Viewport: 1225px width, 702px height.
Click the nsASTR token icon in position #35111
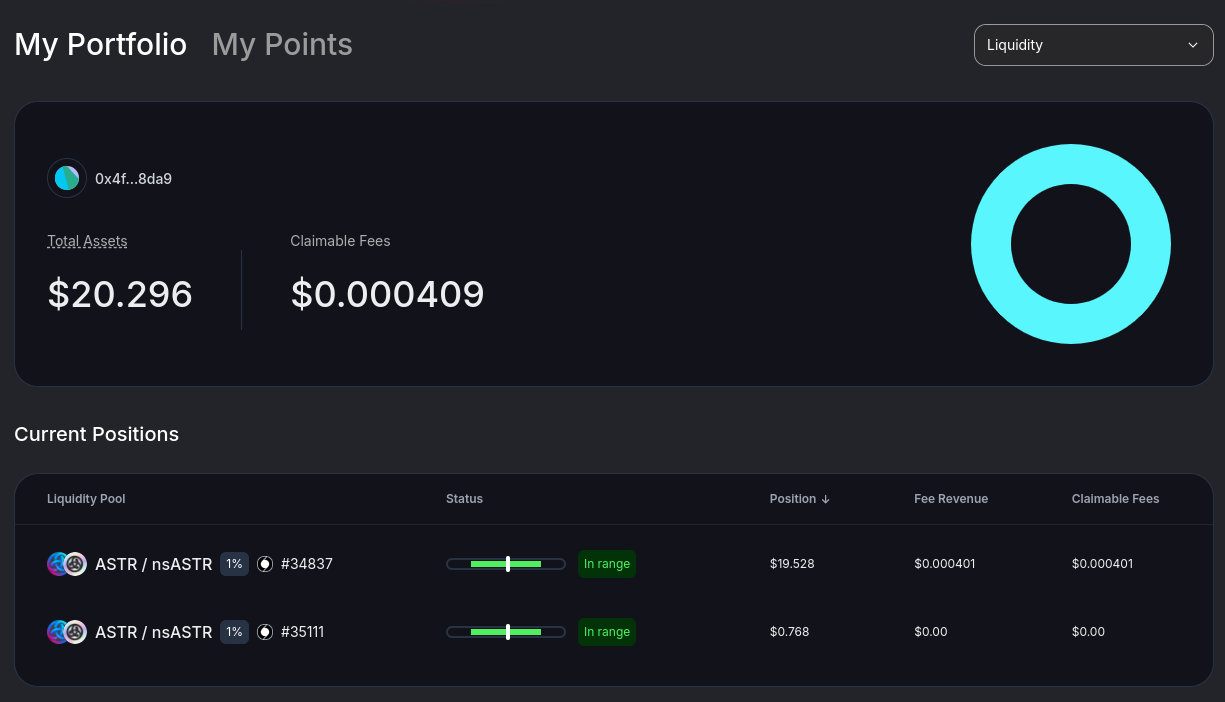pyautogui.click(x=76, y=632)
